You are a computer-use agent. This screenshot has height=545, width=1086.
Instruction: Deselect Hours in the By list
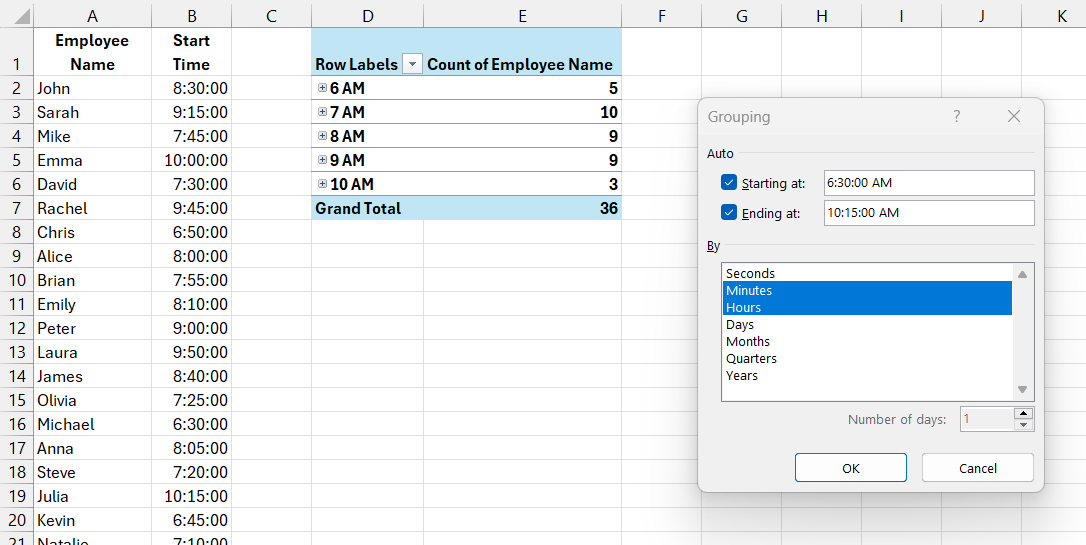coord(867,307)
